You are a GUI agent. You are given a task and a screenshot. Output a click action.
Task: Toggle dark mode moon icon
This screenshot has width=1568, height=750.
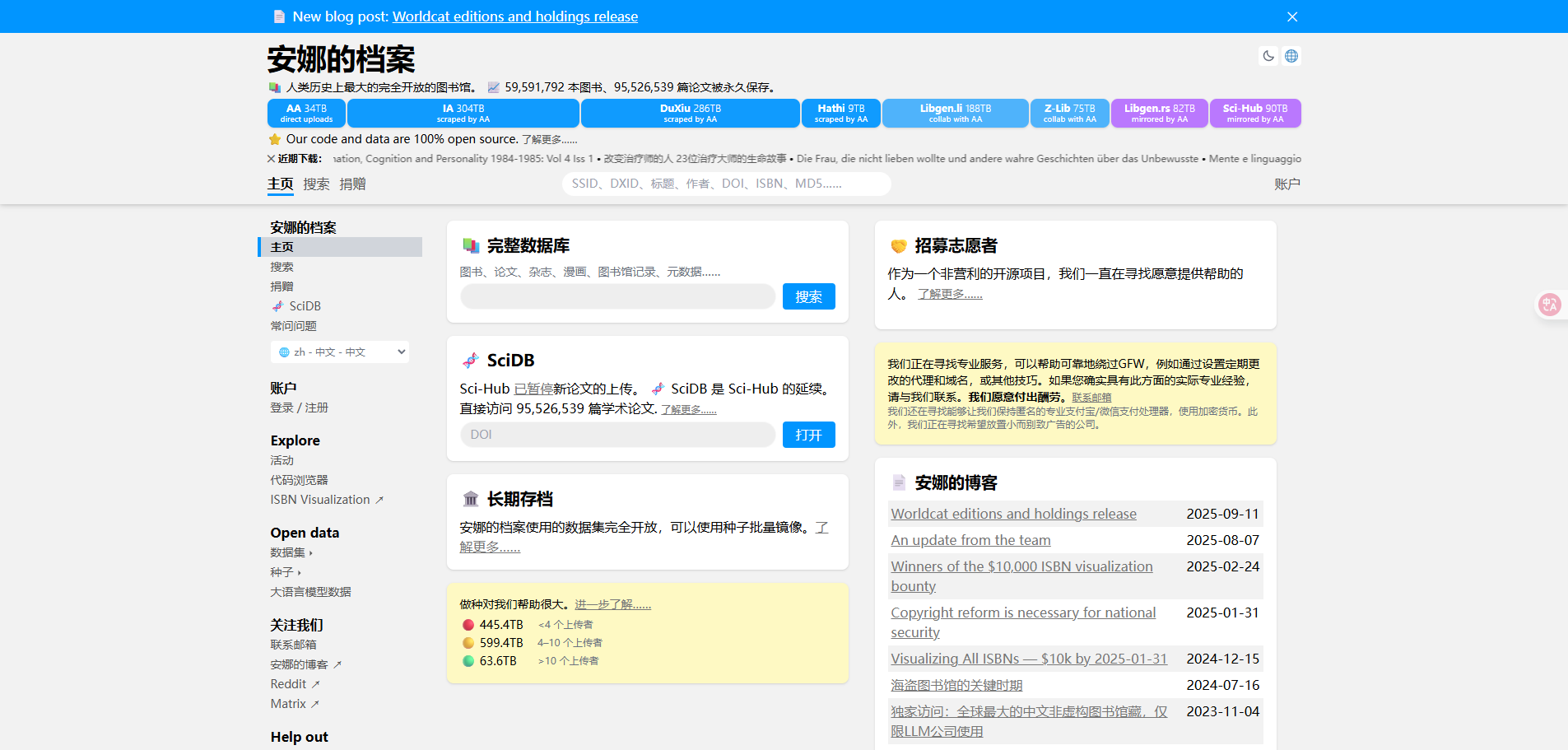(x=1268, y=56)
